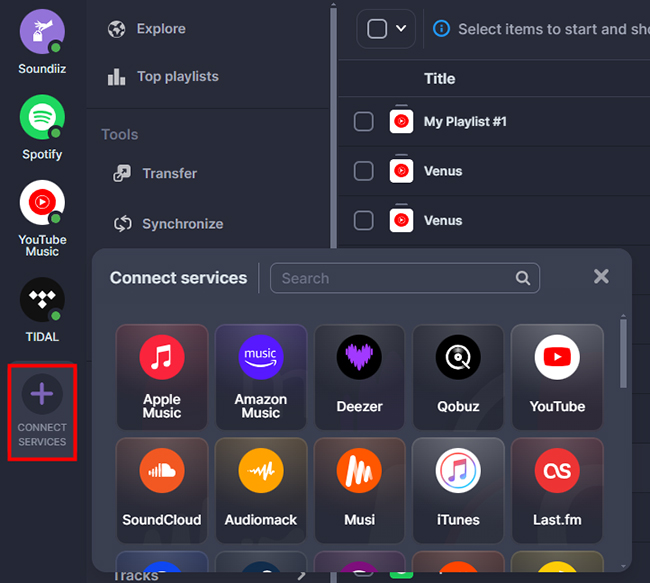The image size is (650, 583).
Task: Connect Audiomack service
Action: [x=261, y=490]
